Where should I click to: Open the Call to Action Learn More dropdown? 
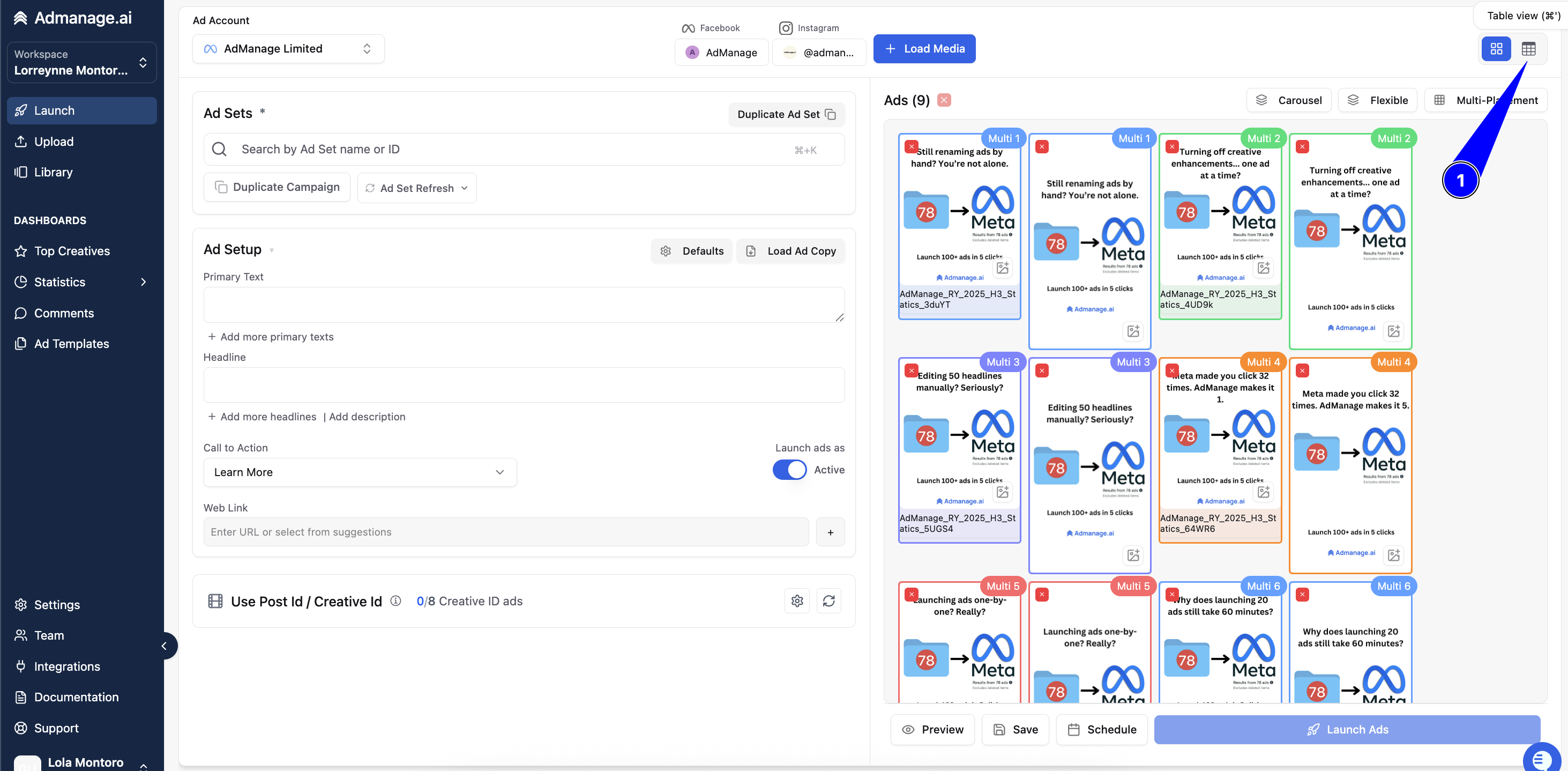point(360,472)
